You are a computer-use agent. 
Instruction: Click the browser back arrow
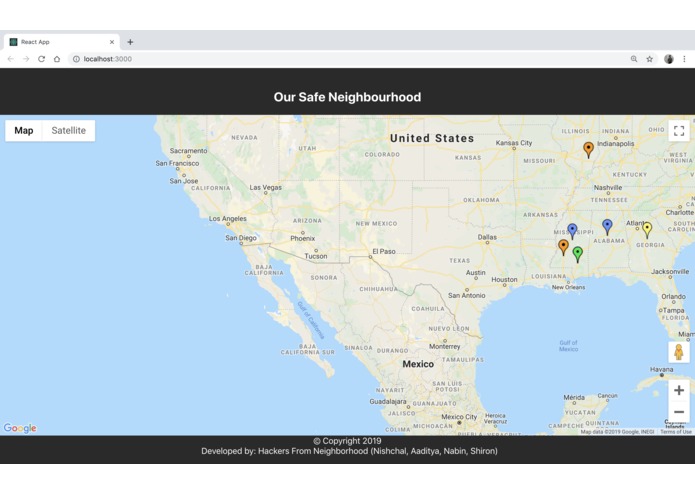(11, 59)
